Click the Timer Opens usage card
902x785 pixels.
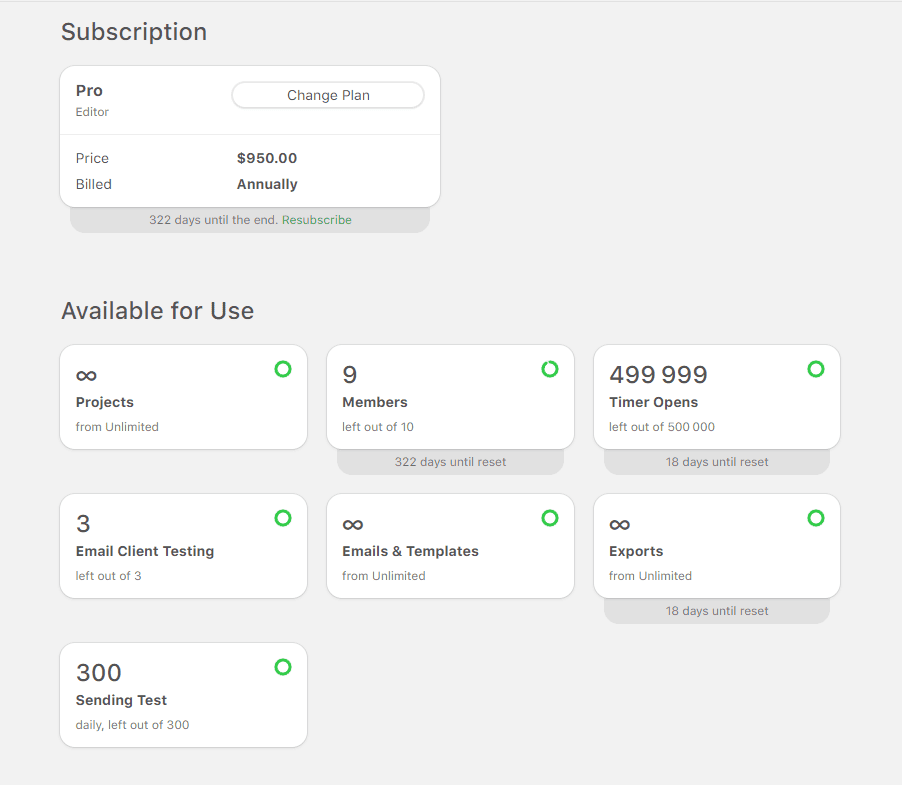(x=716, y=397)
